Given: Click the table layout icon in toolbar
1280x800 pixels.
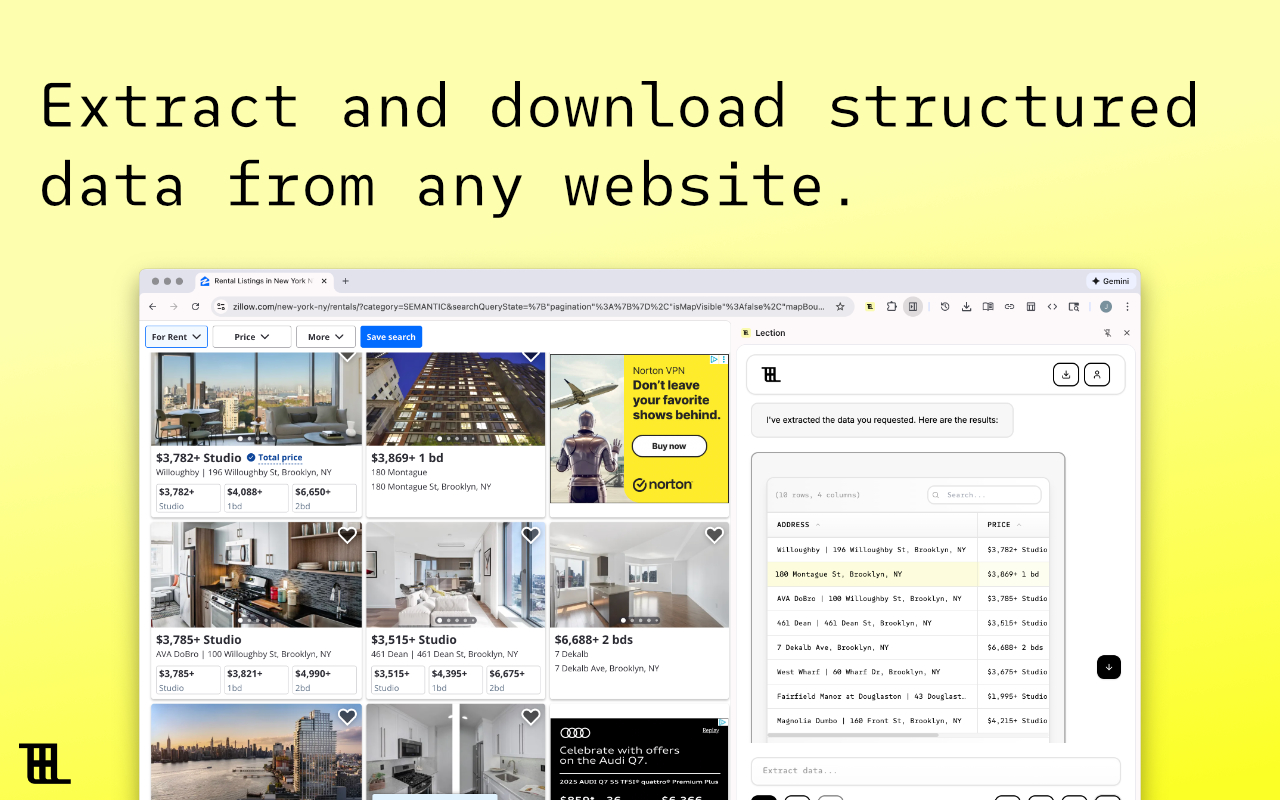Looking at the screenshot, I should pos(1031,307).
